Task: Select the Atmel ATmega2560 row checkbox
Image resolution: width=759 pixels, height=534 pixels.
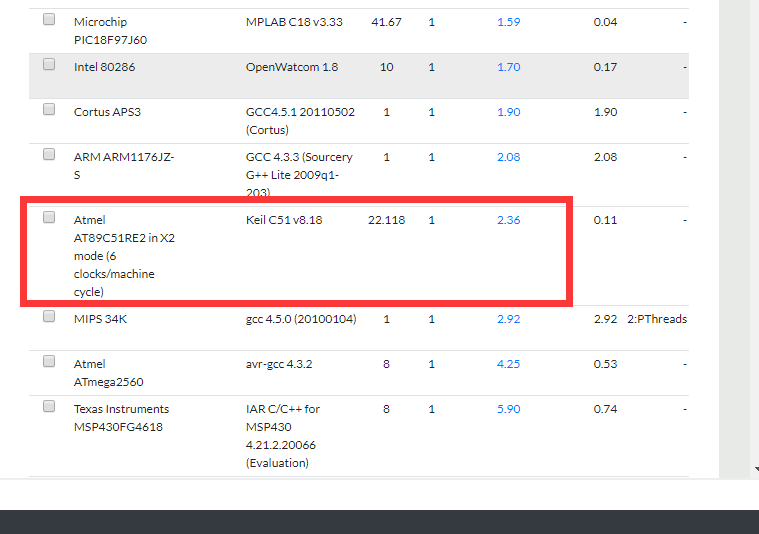Action: point(49,362)
